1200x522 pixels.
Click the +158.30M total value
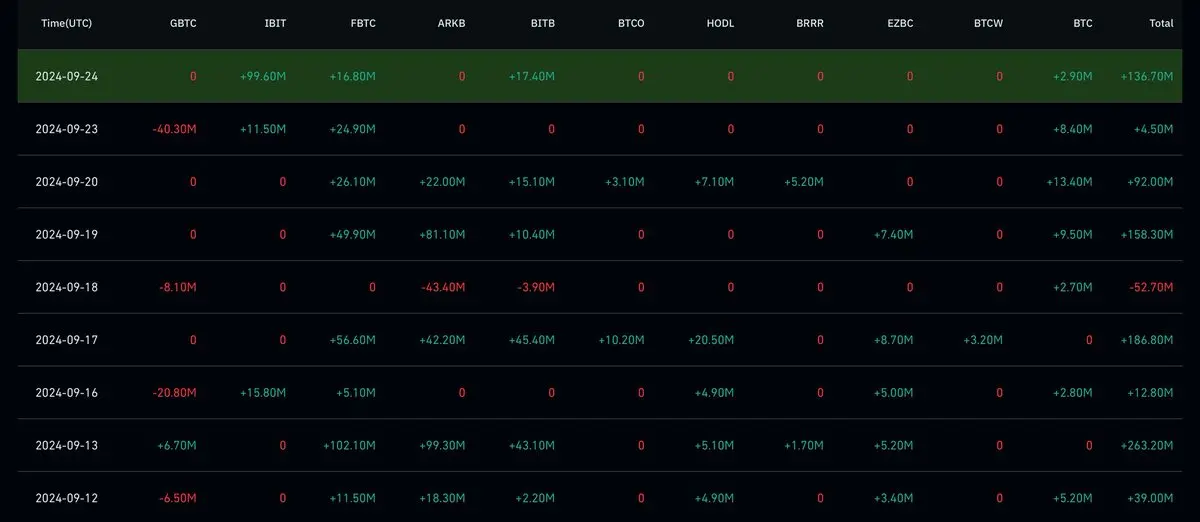tap(1148, 235)
